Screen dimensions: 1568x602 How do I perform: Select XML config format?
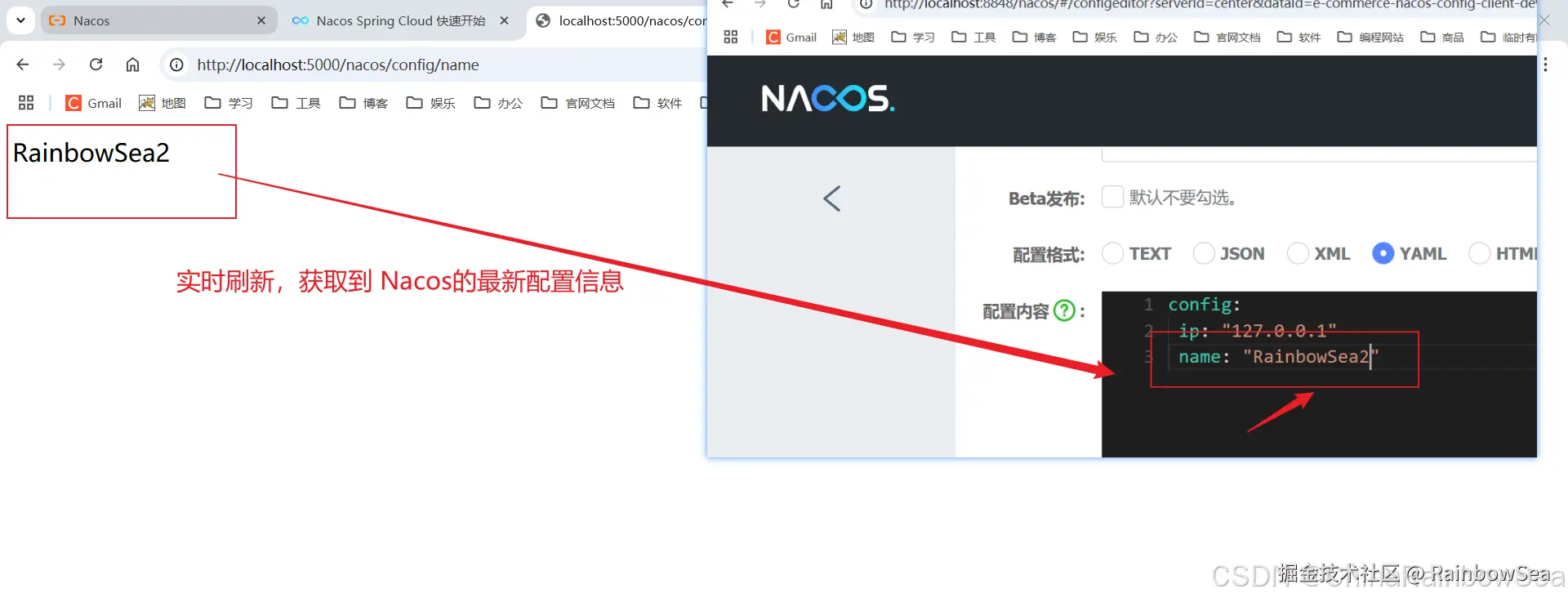point(1298,254)
